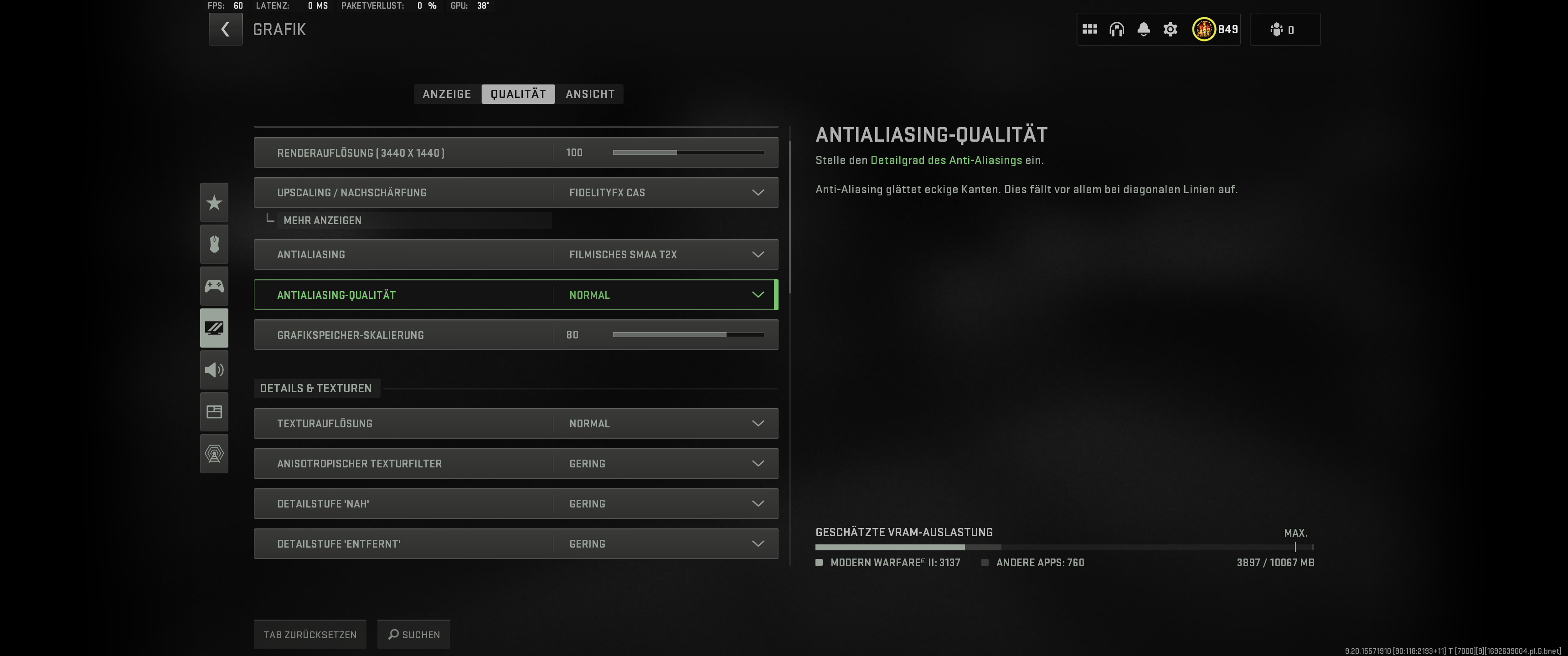
Task: Click the Suchen search button
Action: click(x=413, y=635)
